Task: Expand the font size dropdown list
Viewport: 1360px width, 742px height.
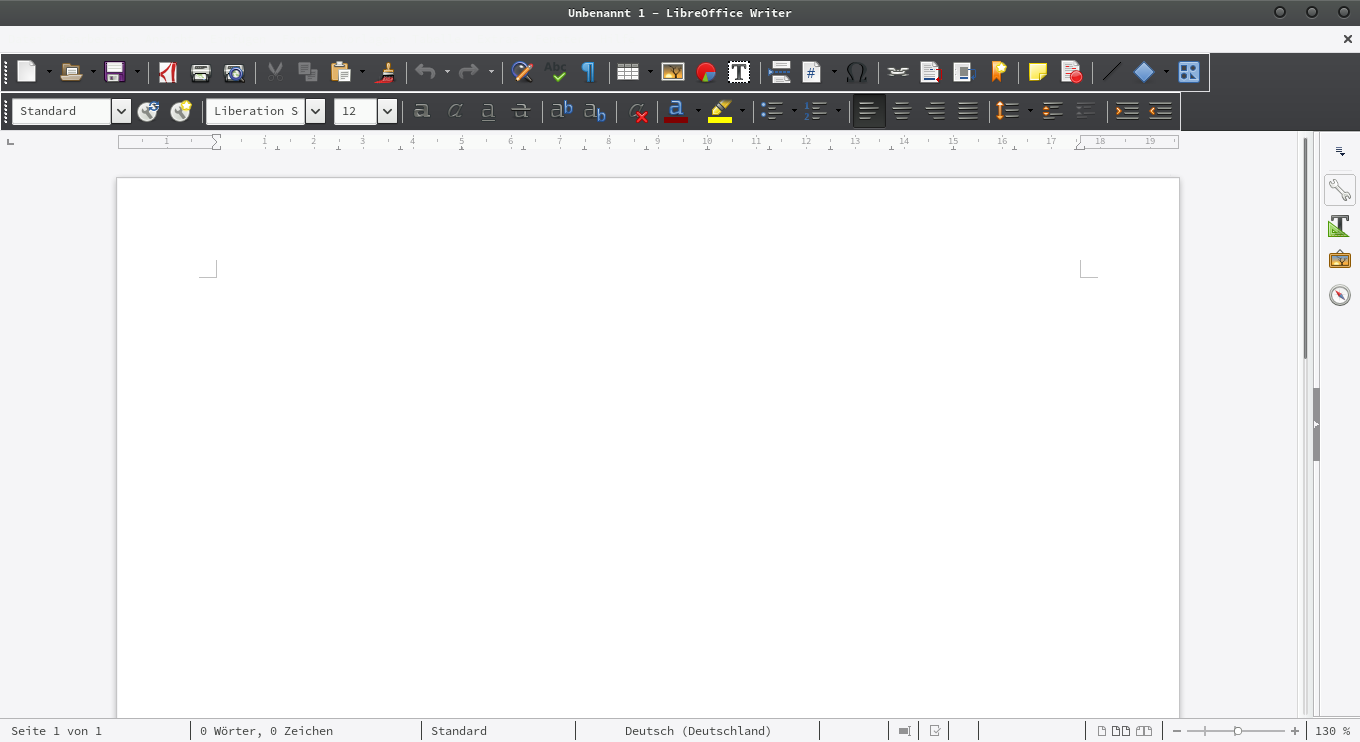Action: point(387,111)
